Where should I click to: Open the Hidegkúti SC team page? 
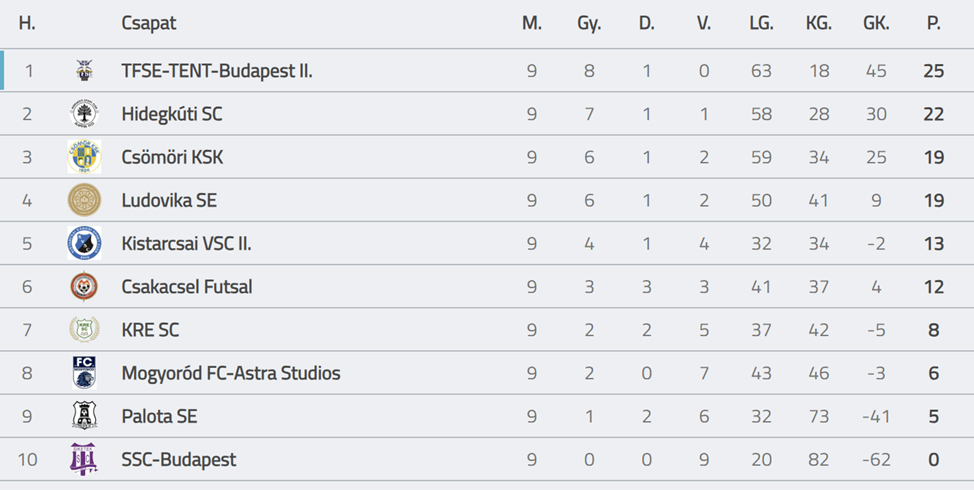[172, 114]
